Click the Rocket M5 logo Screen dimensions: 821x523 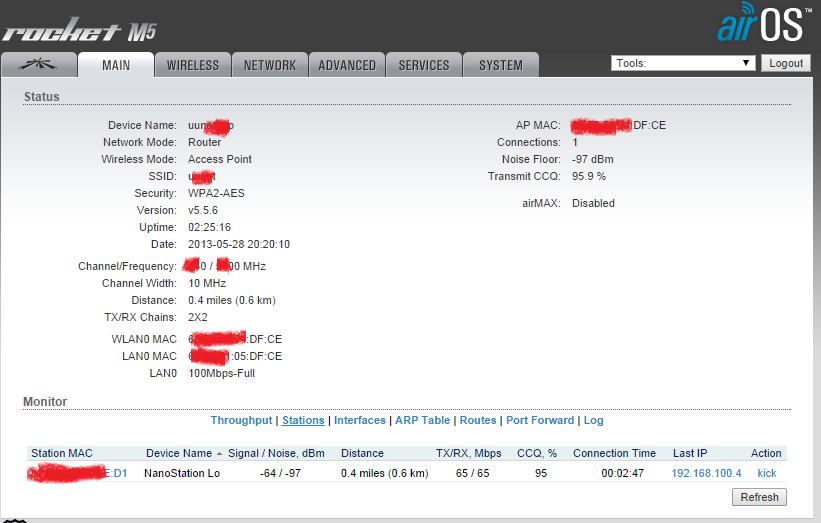coord(80,30)
